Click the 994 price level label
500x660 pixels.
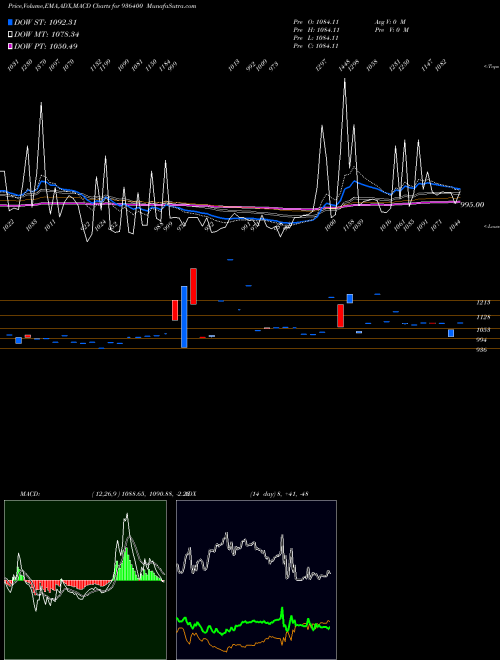(482, 340)
